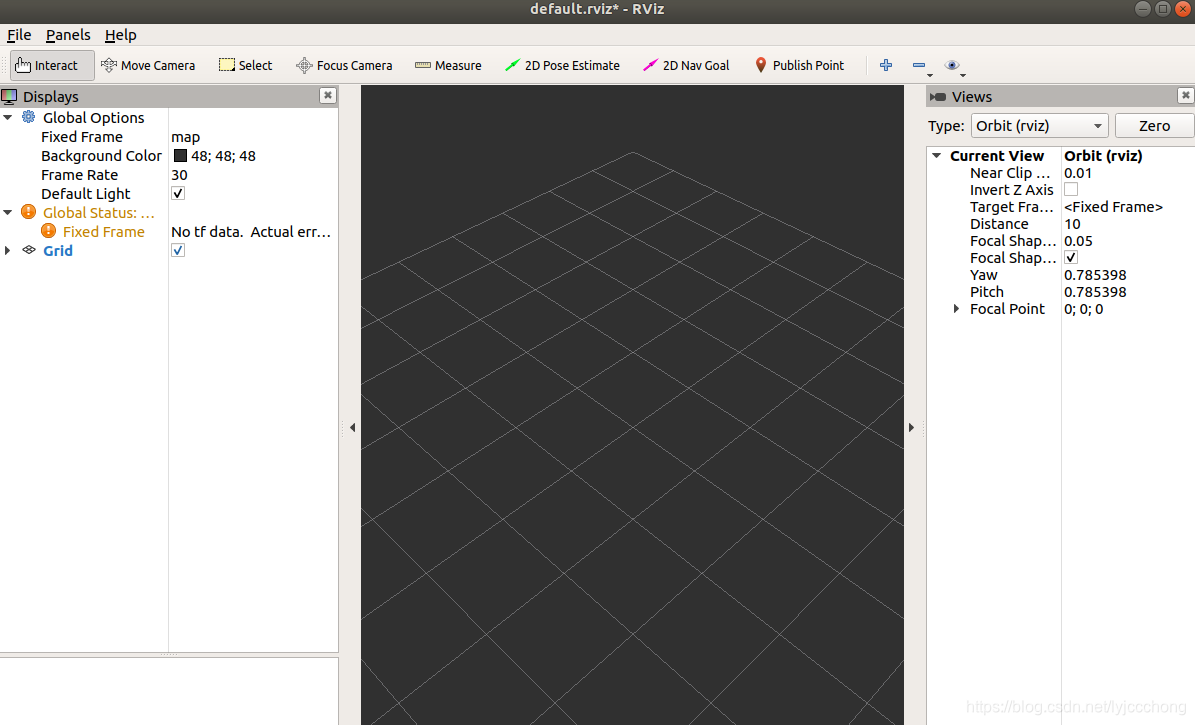Click the Focal Shape Size value 0.05
This screenshot has width=1195, height=725.
pyautogui.click(x=1078, y=241)
